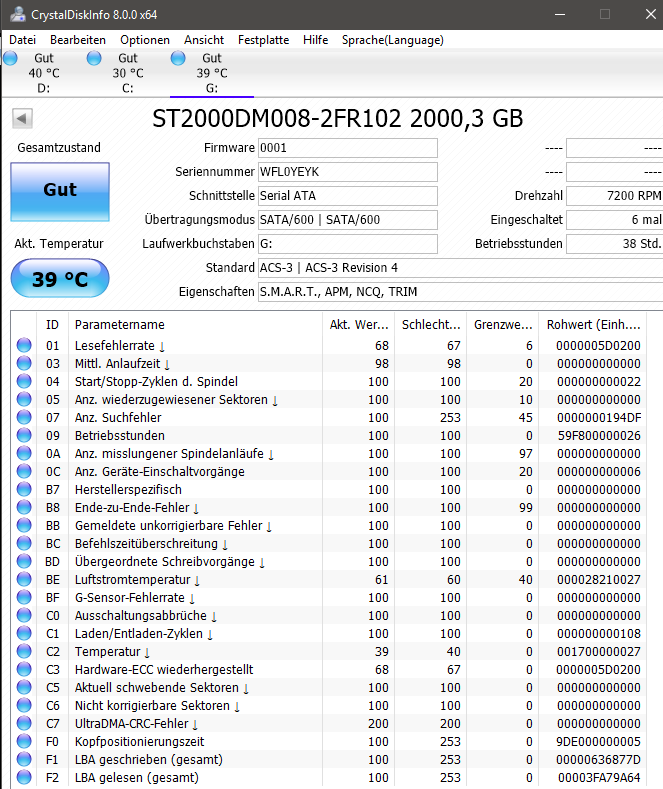Click status icon of LBA gelesen row
The image size is (663, 789).
tap(24, 777)
